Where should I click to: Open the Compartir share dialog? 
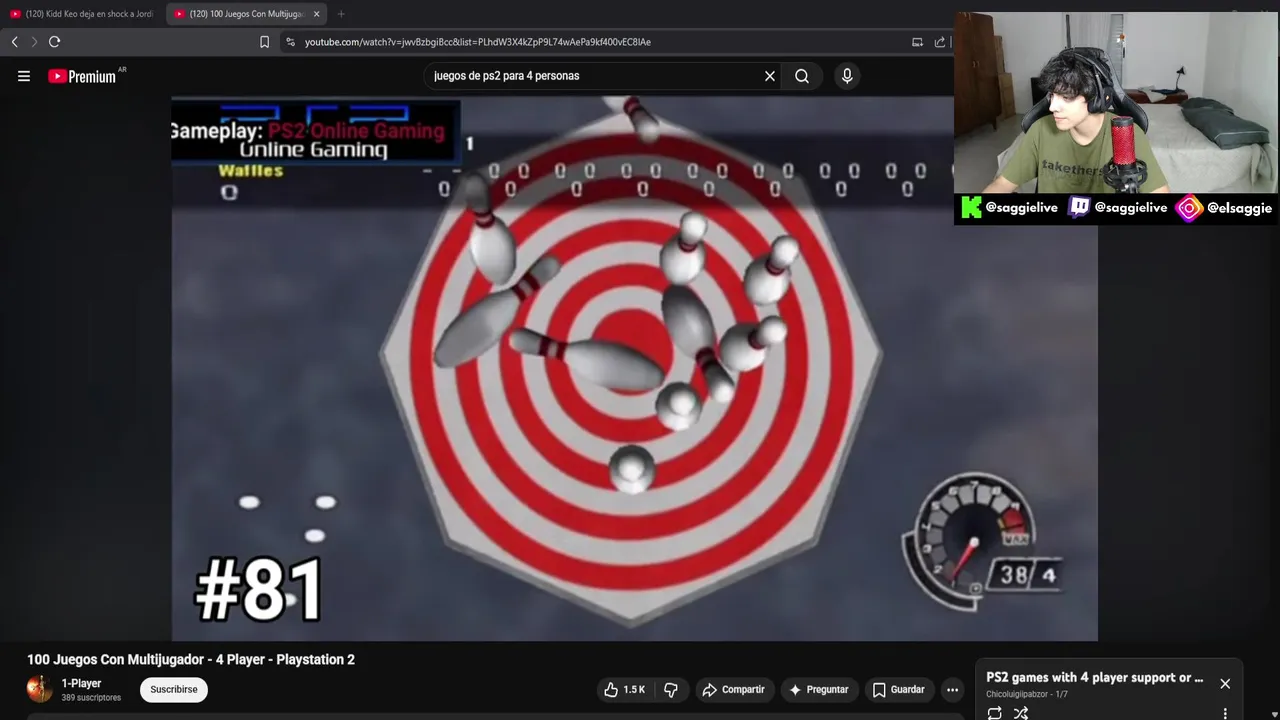[x=734, y=690]
